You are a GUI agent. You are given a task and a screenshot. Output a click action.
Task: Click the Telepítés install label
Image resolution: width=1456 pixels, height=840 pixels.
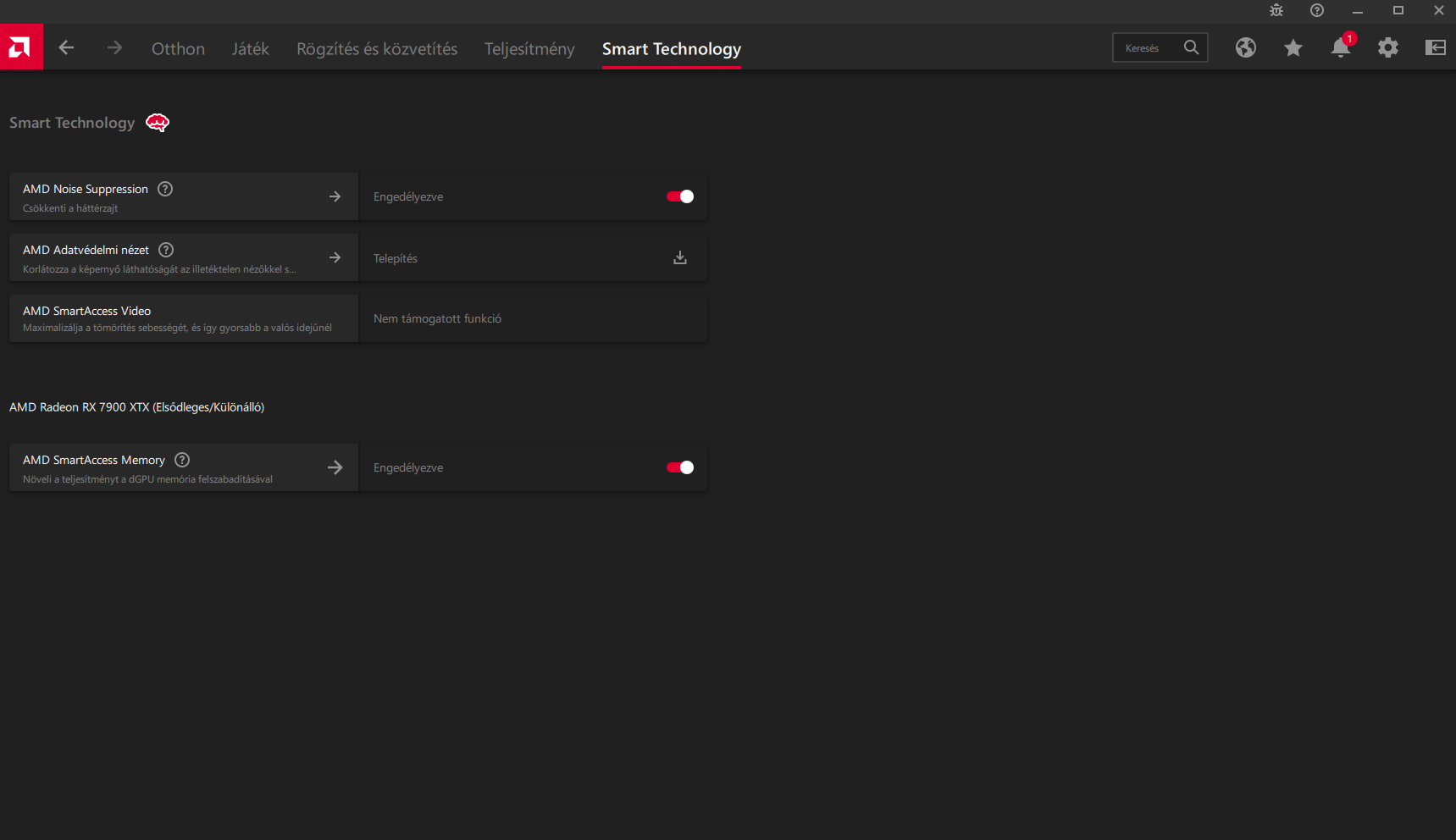click(396, 258)
